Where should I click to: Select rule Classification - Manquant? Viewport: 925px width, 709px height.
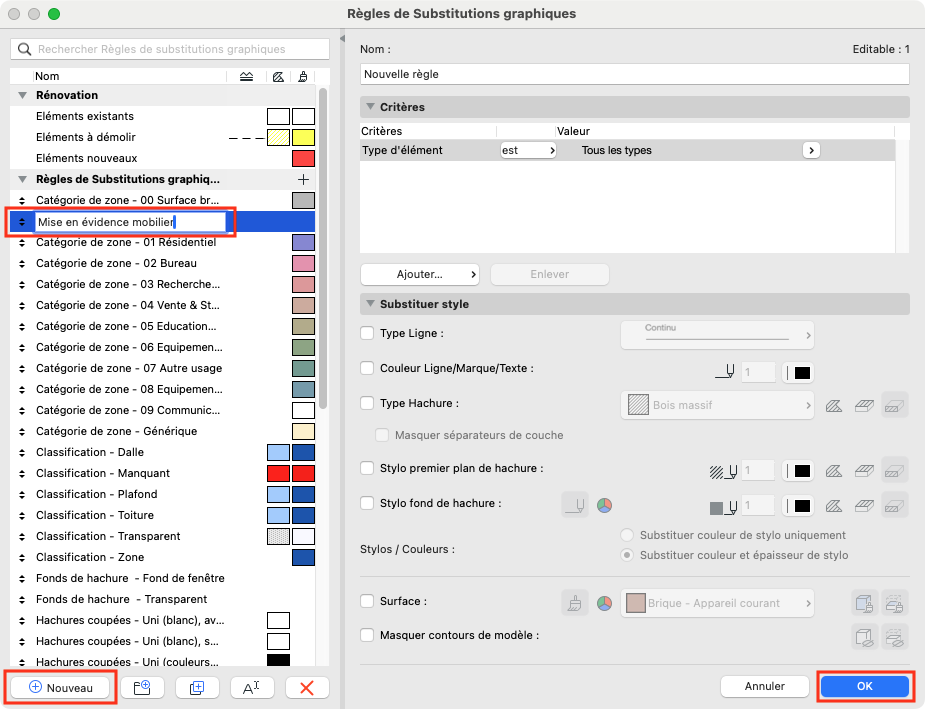pyautogui.click(x=162, y=473)
